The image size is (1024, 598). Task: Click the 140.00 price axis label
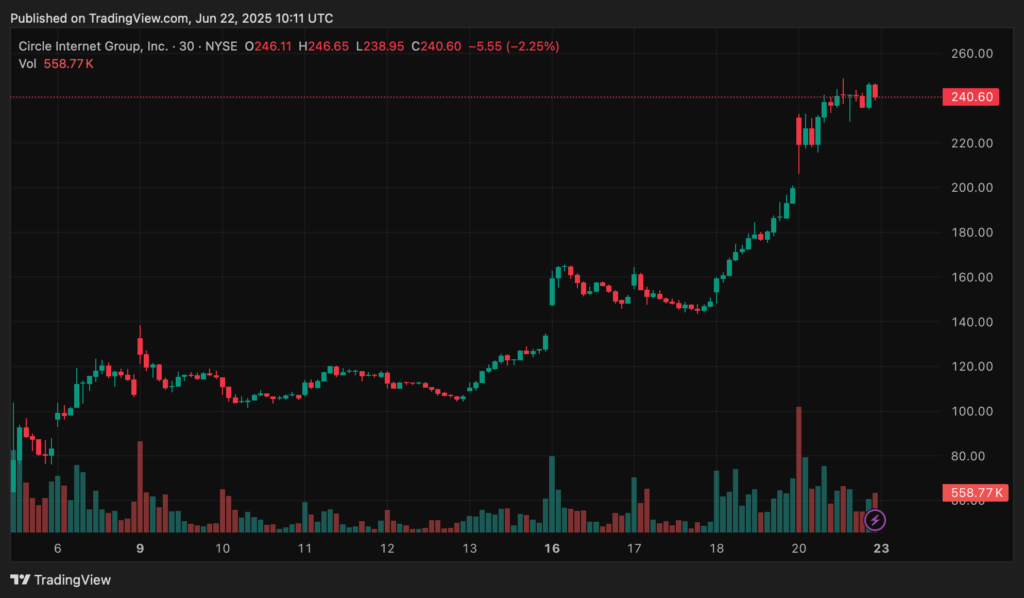click(x=972, y=322)
